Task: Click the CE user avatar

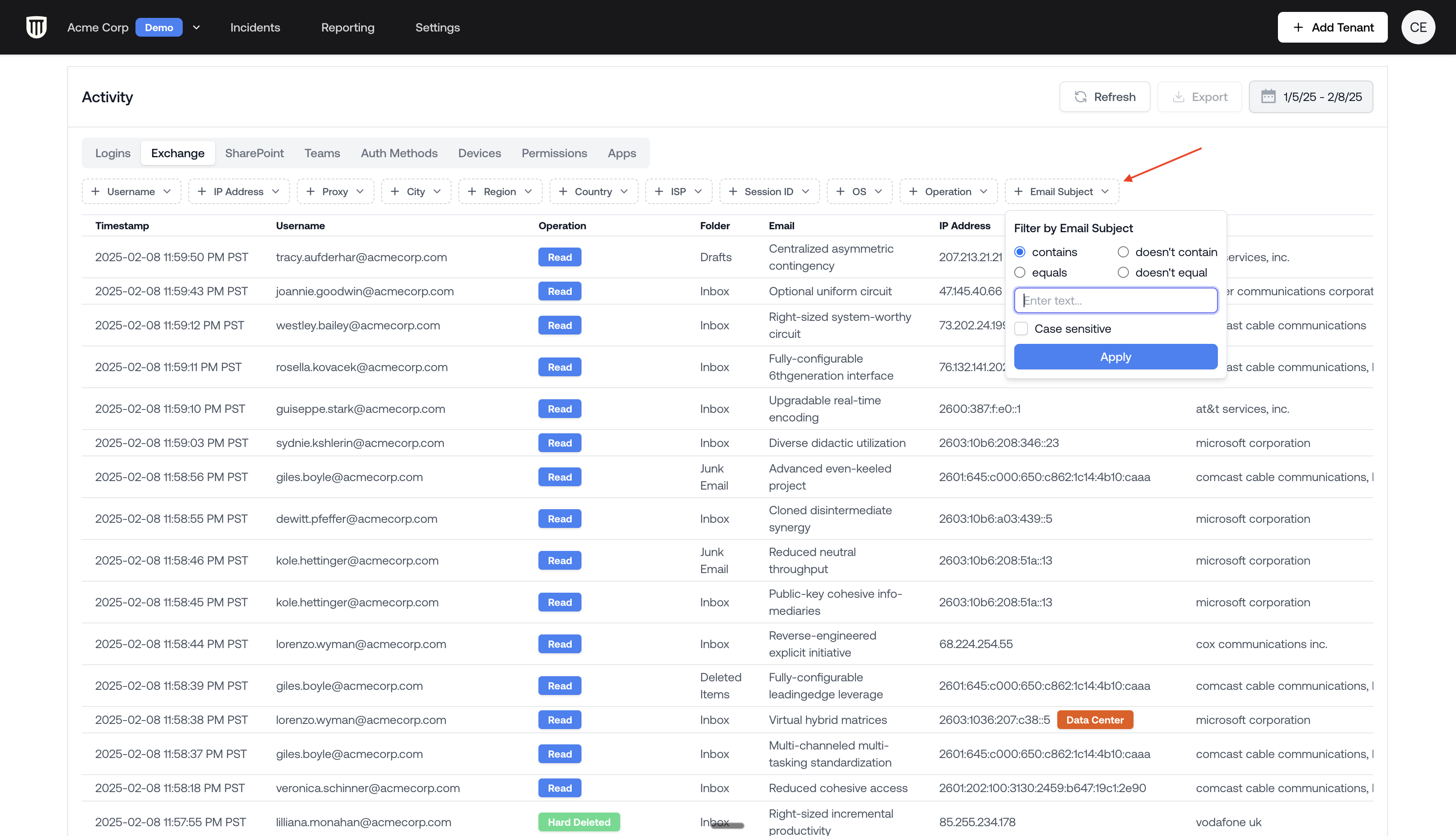Action: (1418, 28)
